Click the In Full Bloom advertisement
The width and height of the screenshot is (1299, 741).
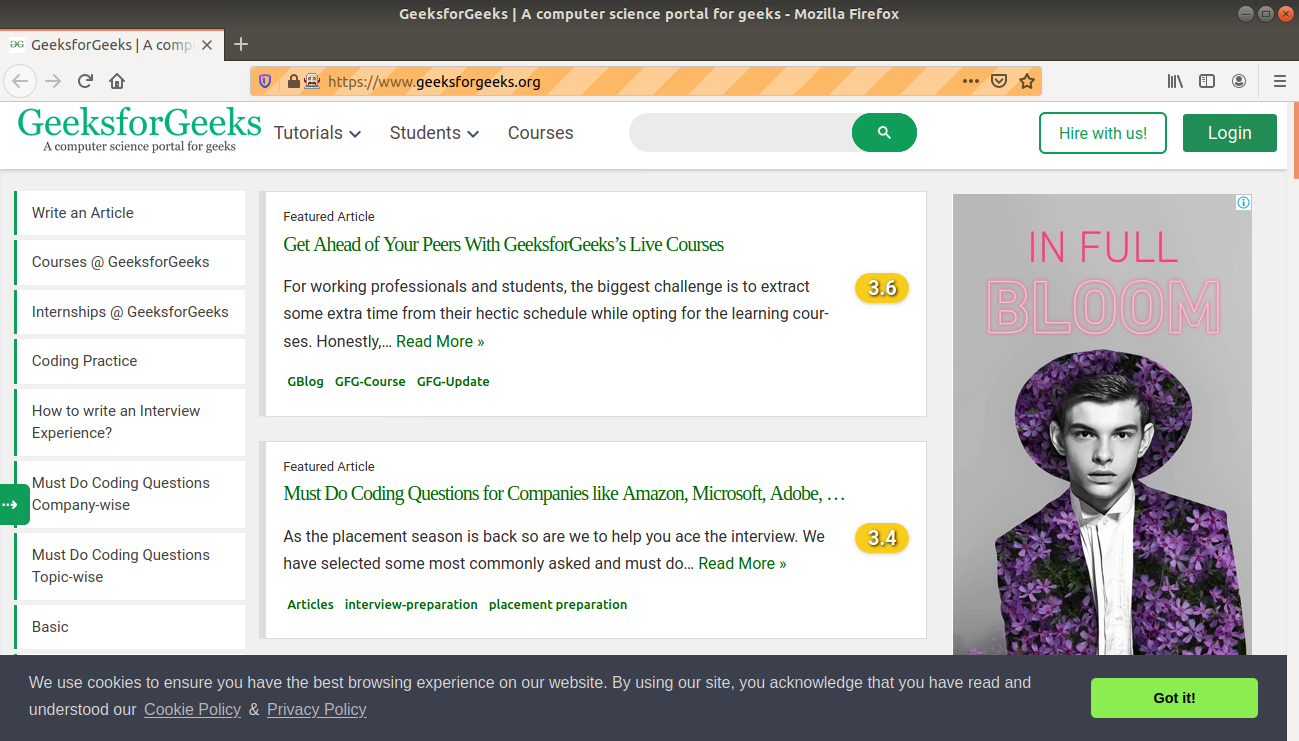tap(1102, 425)
